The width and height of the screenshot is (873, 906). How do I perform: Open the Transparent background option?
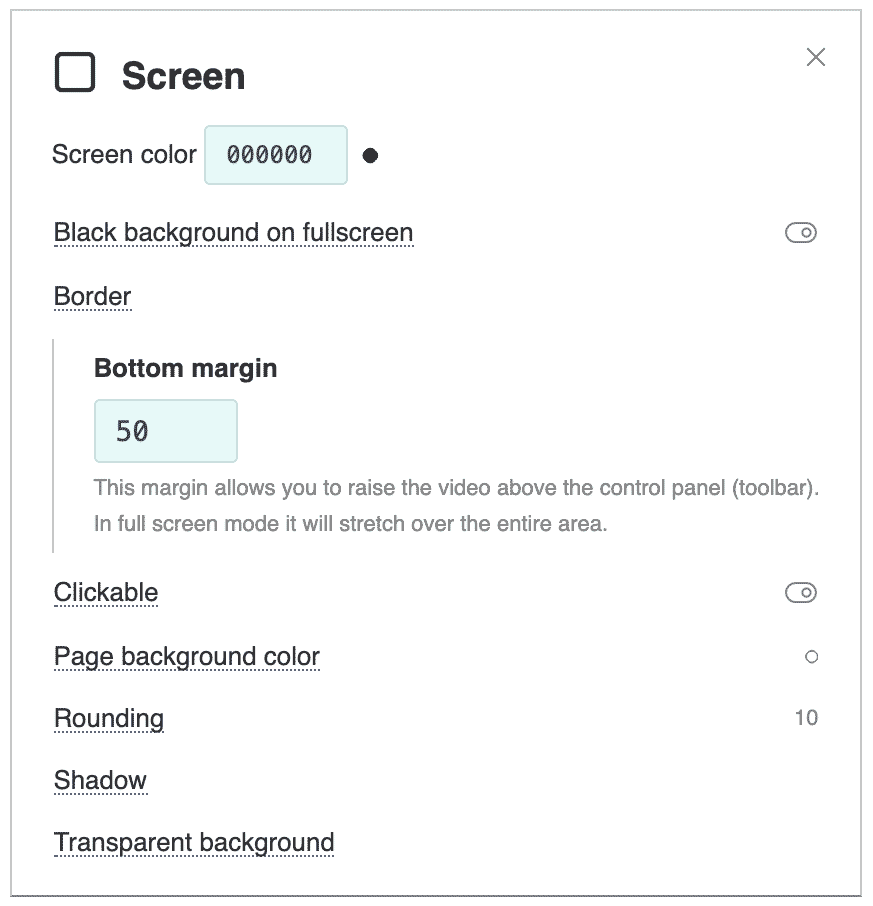[x=194, y=842]
